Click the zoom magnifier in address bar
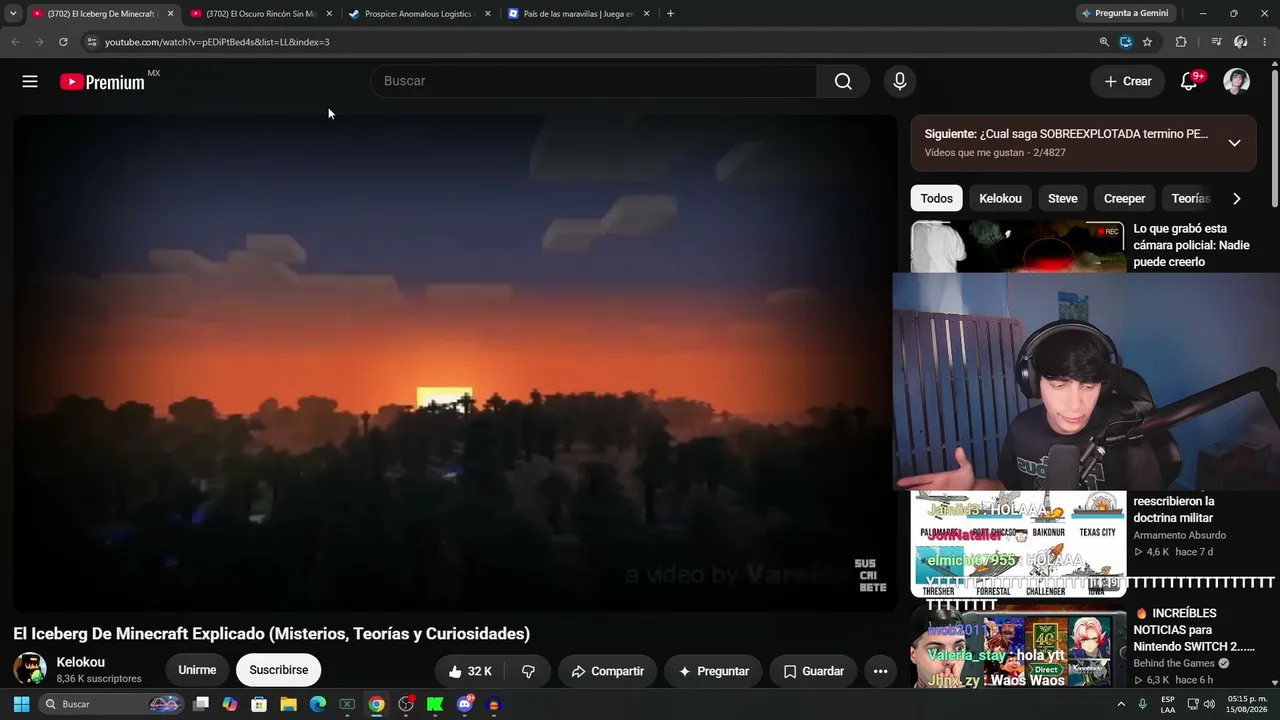The width and height of the screenshot is (1280, 720). [x=1104, y=42]
